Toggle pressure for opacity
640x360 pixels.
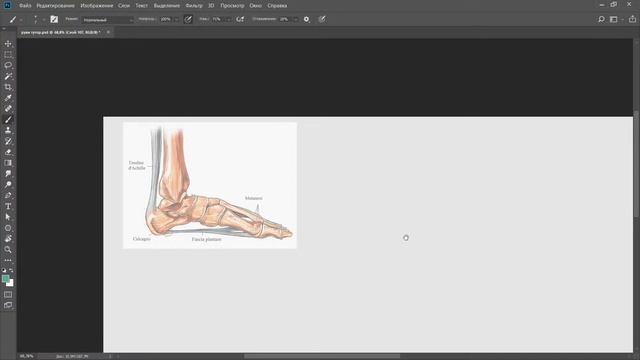(x=188, y=19)
